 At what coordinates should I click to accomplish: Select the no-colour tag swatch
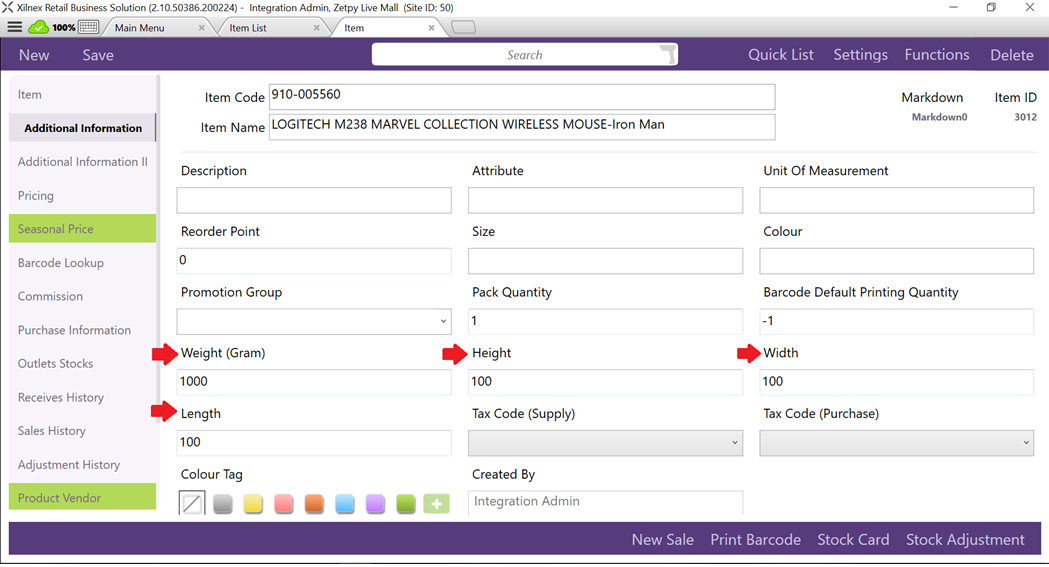click(x=192, y=503)
